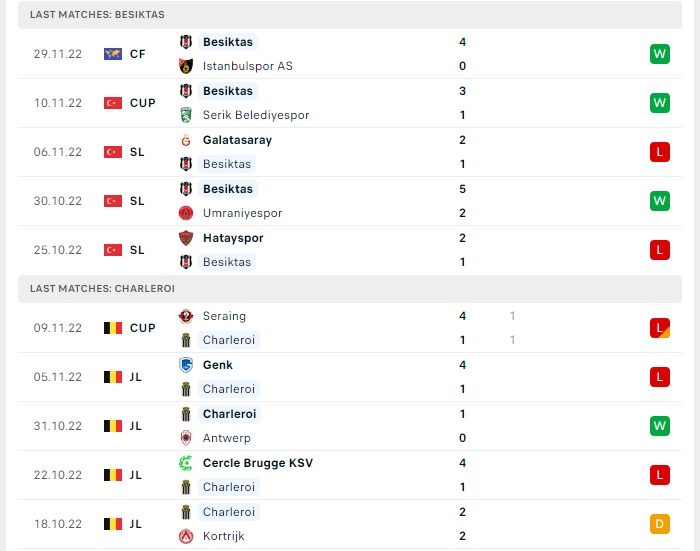
Task: Open the Cercle Brugge KSV team link
Action: coord(258,463)
